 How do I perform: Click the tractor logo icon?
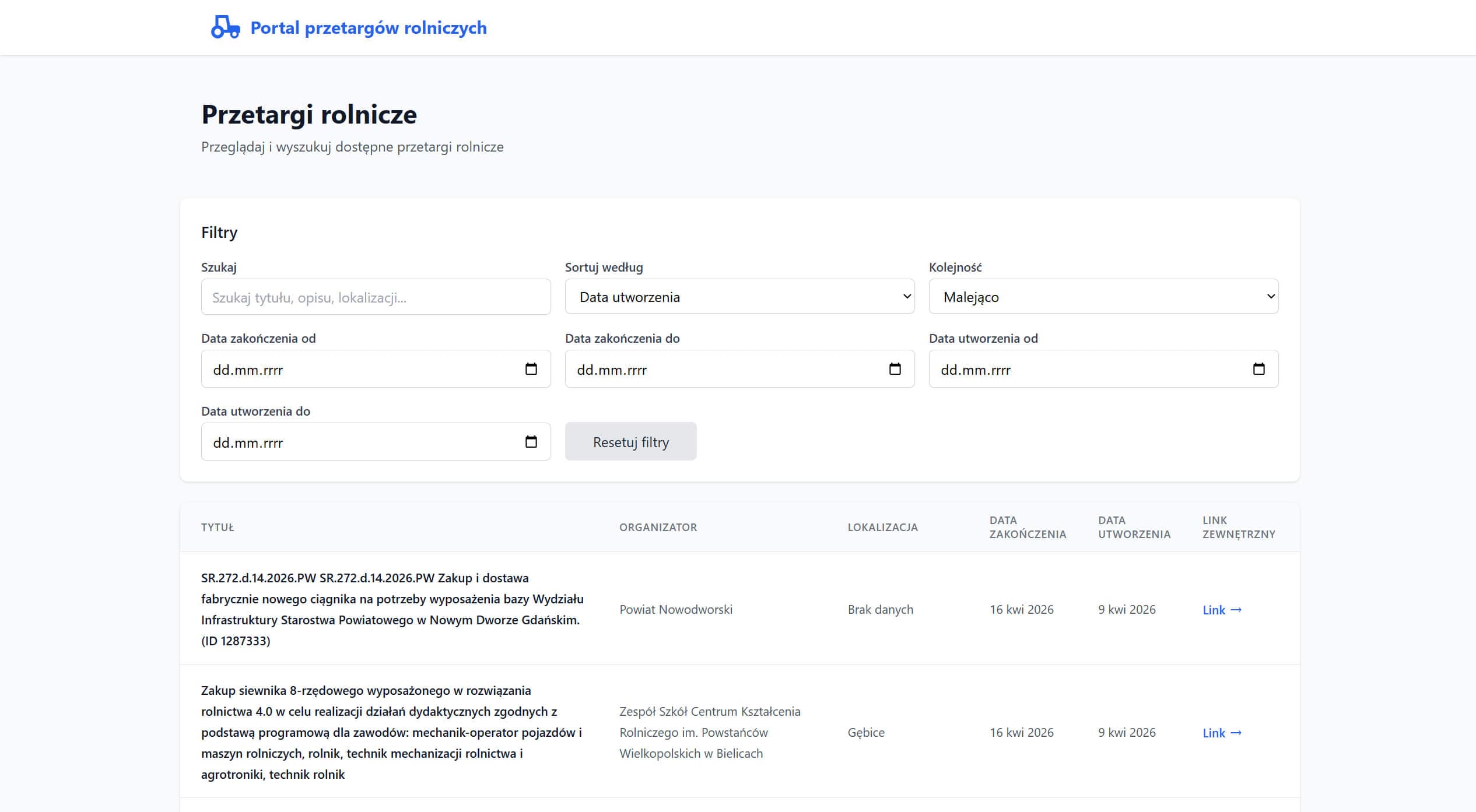(225, 27)
